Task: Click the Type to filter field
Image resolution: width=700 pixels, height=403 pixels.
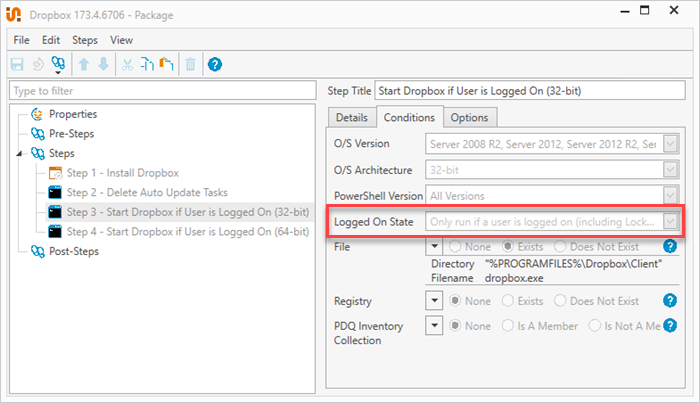Action: pyautogui.click(x=162, y=91)
